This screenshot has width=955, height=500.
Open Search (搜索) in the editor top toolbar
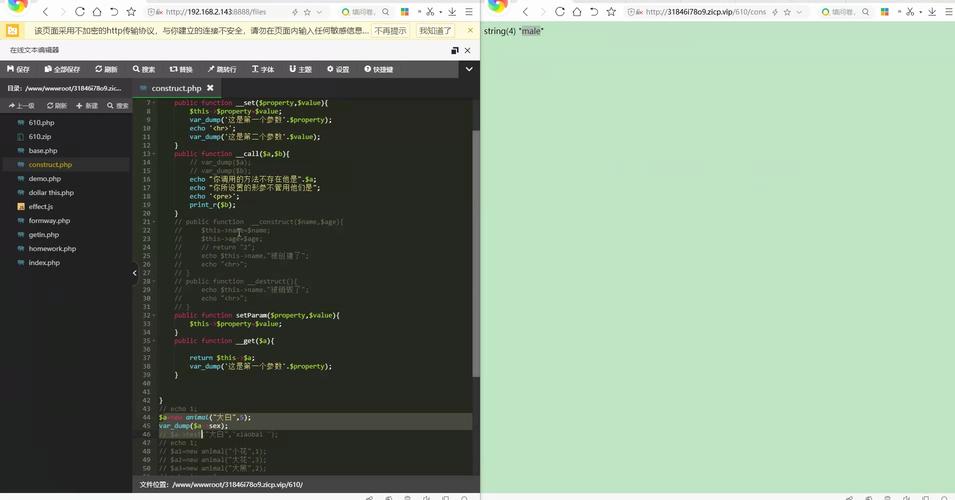pyautogui.click(x=144, y=69)
